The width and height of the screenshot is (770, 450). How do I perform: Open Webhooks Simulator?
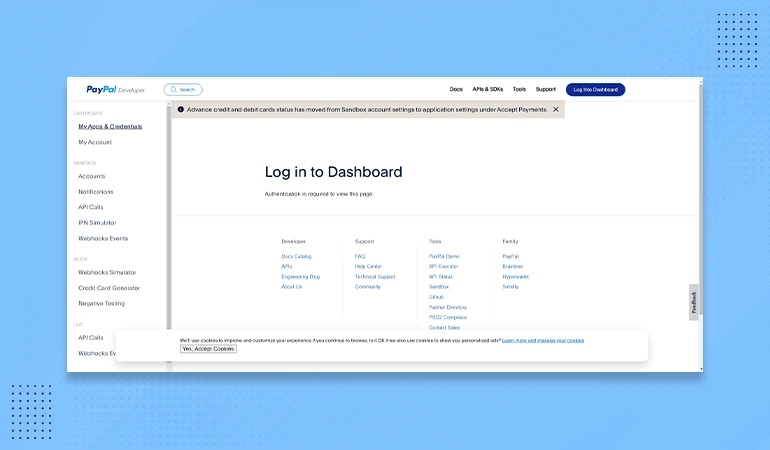point(107,272)
